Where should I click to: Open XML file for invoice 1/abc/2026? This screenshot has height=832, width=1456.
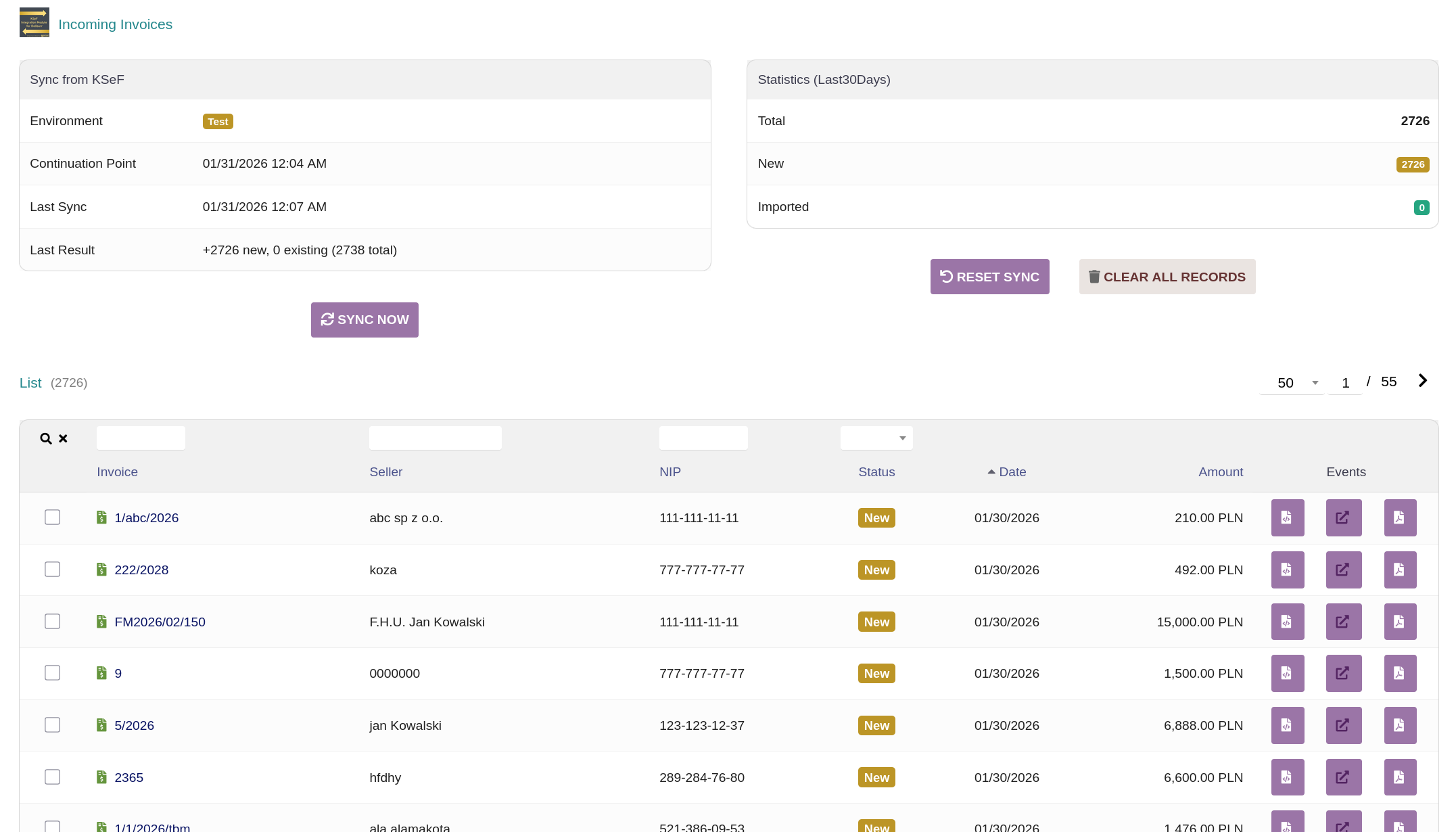(1287, 518)
